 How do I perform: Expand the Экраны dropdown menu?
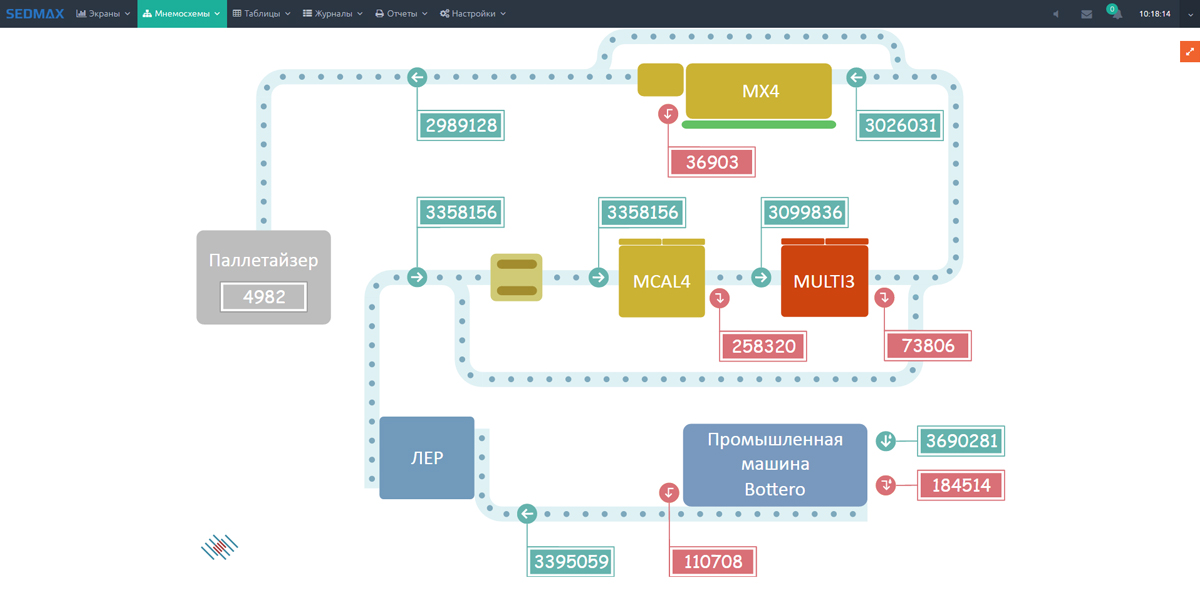tap(103, 14)
